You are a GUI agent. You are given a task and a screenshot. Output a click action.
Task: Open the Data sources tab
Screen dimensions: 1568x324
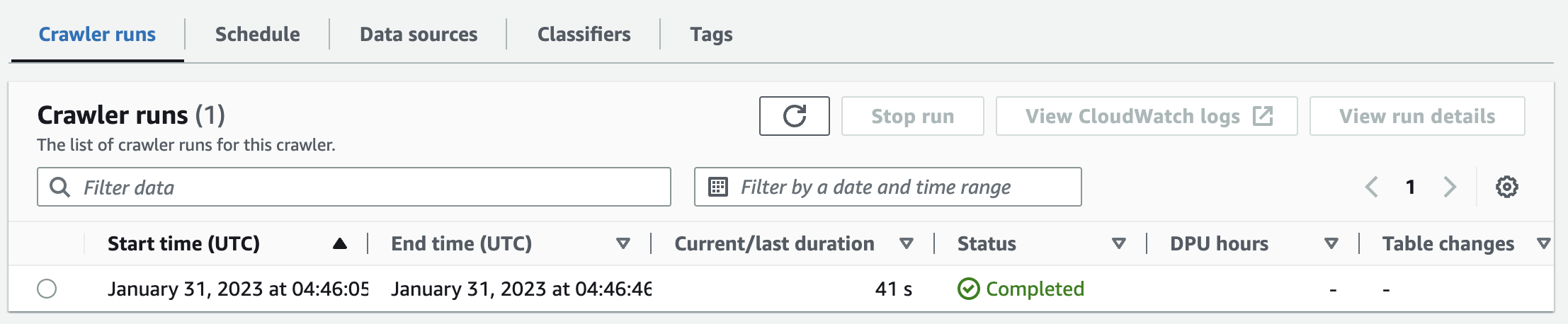coord(419,34)
